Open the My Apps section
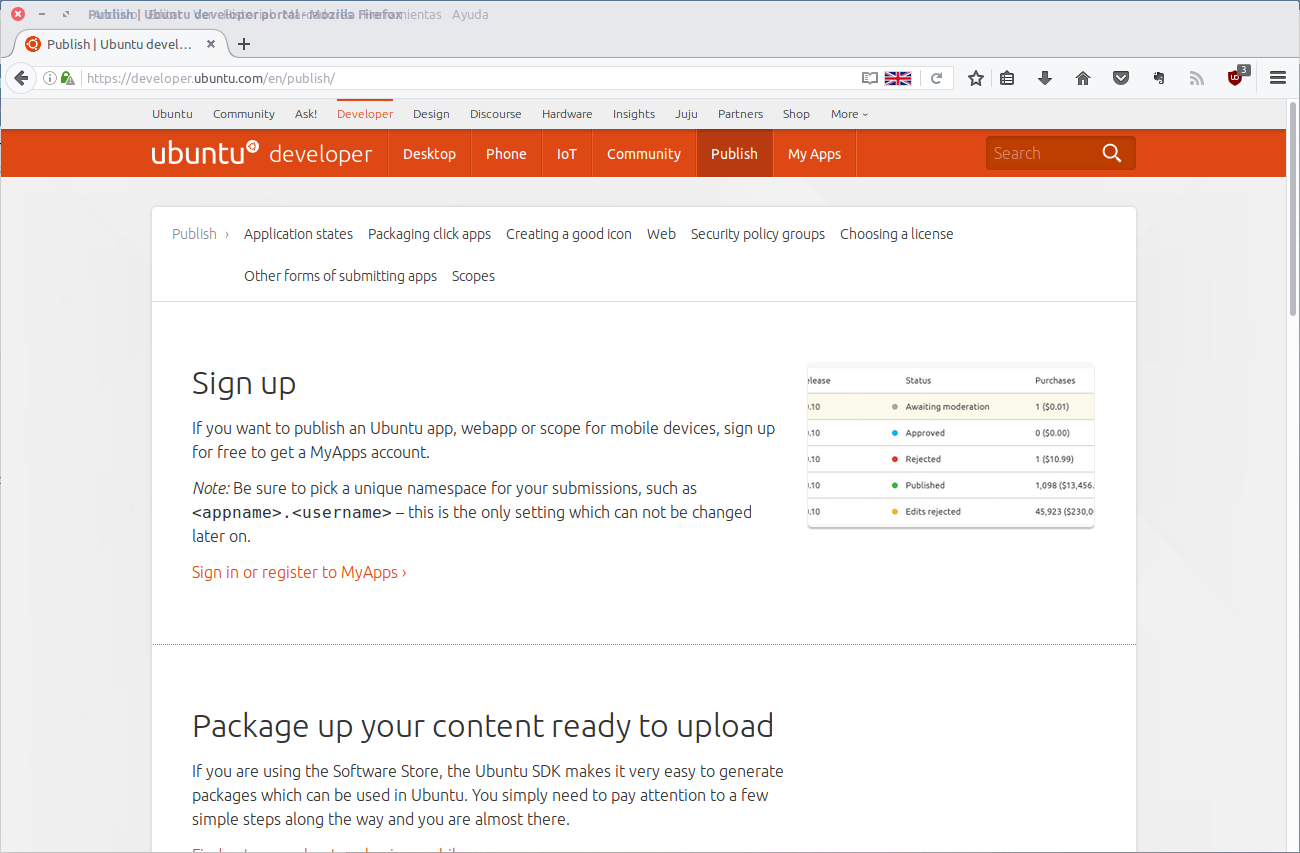 coord(814,153)
